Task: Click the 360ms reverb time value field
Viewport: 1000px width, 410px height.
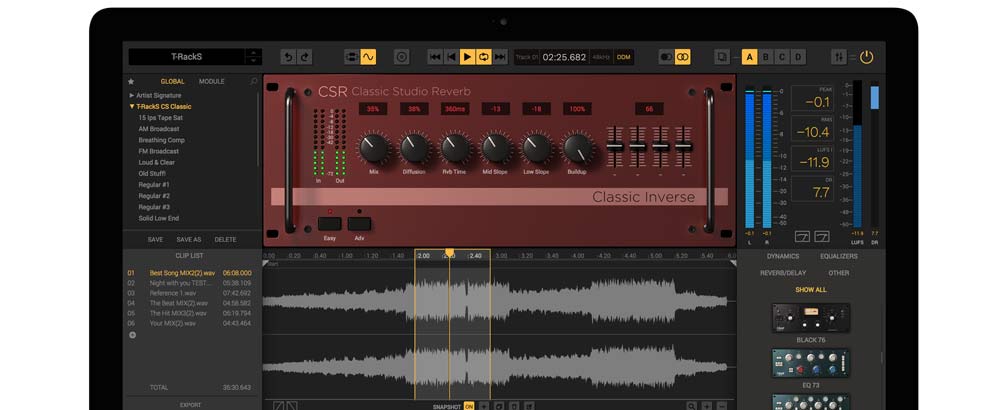Action: click(455, 109)
